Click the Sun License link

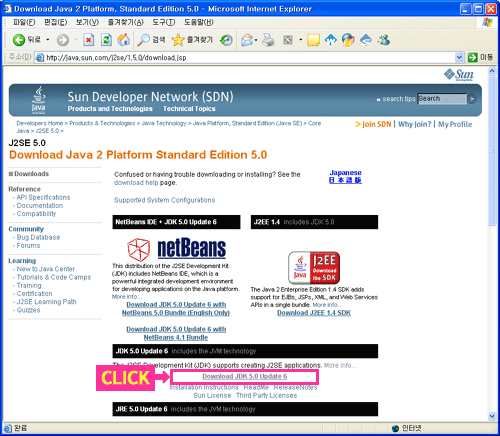tap(212, 396)
